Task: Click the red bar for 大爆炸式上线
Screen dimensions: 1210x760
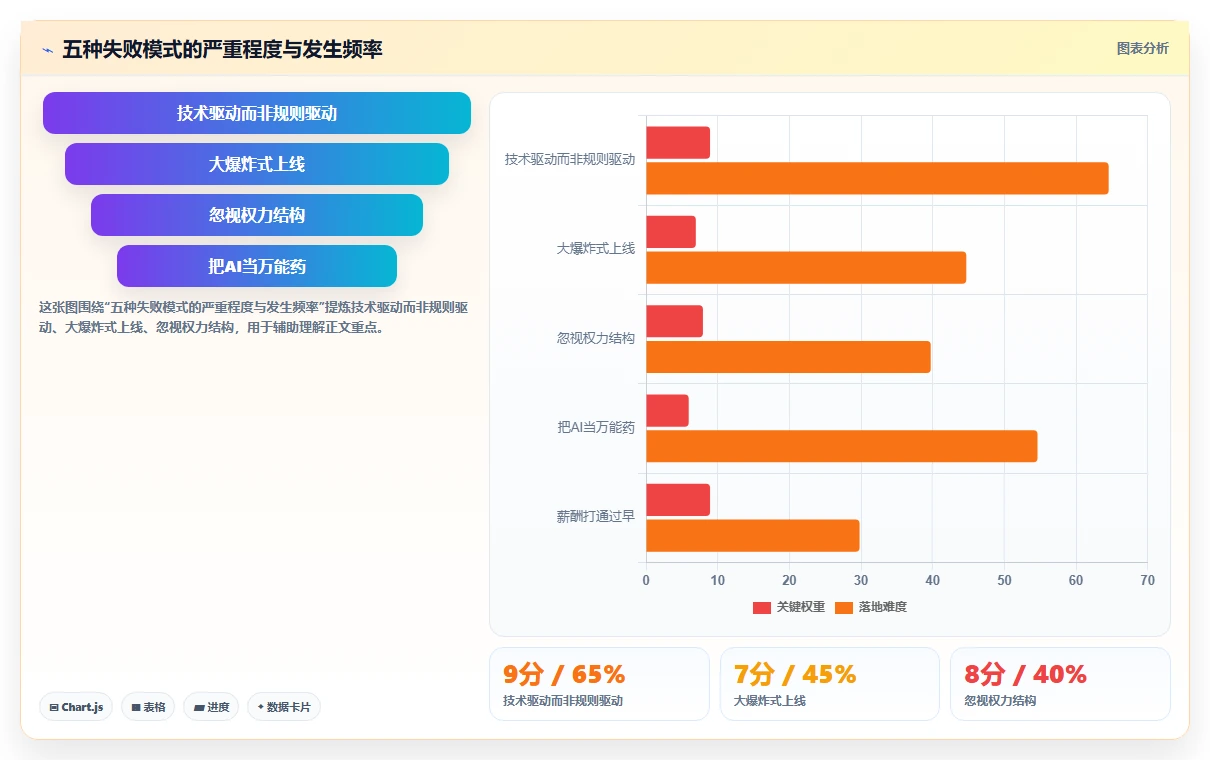Action: 671,232
